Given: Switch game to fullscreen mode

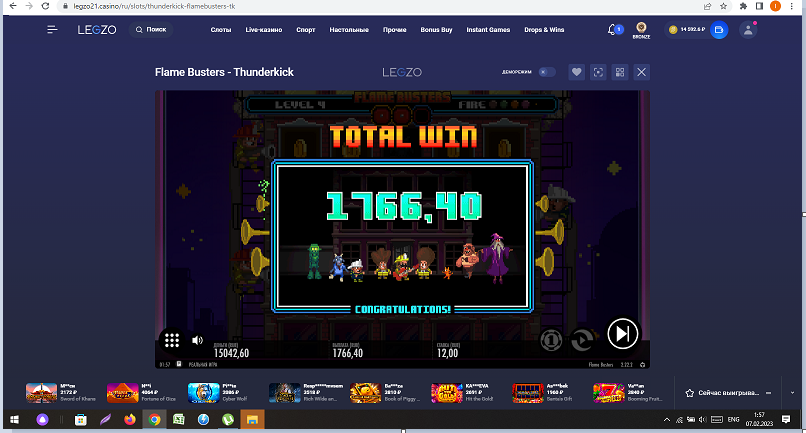Looking at the screenshot, I should point(598,73).
